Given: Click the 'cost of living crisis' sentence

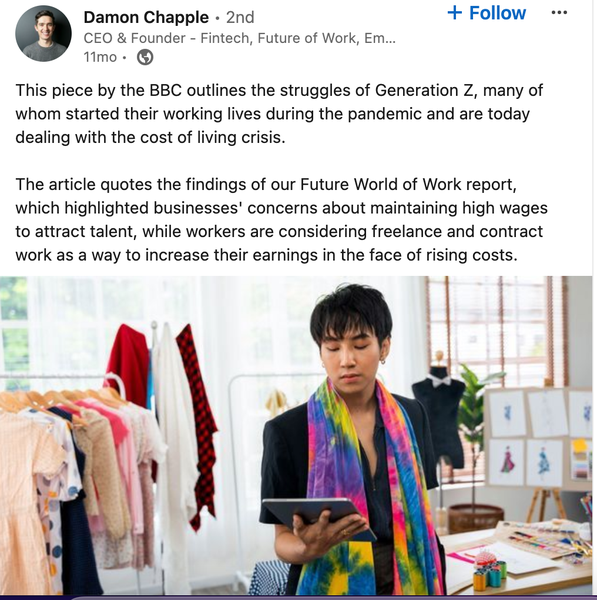Looking at the screenshot, I should coord(150,137).
